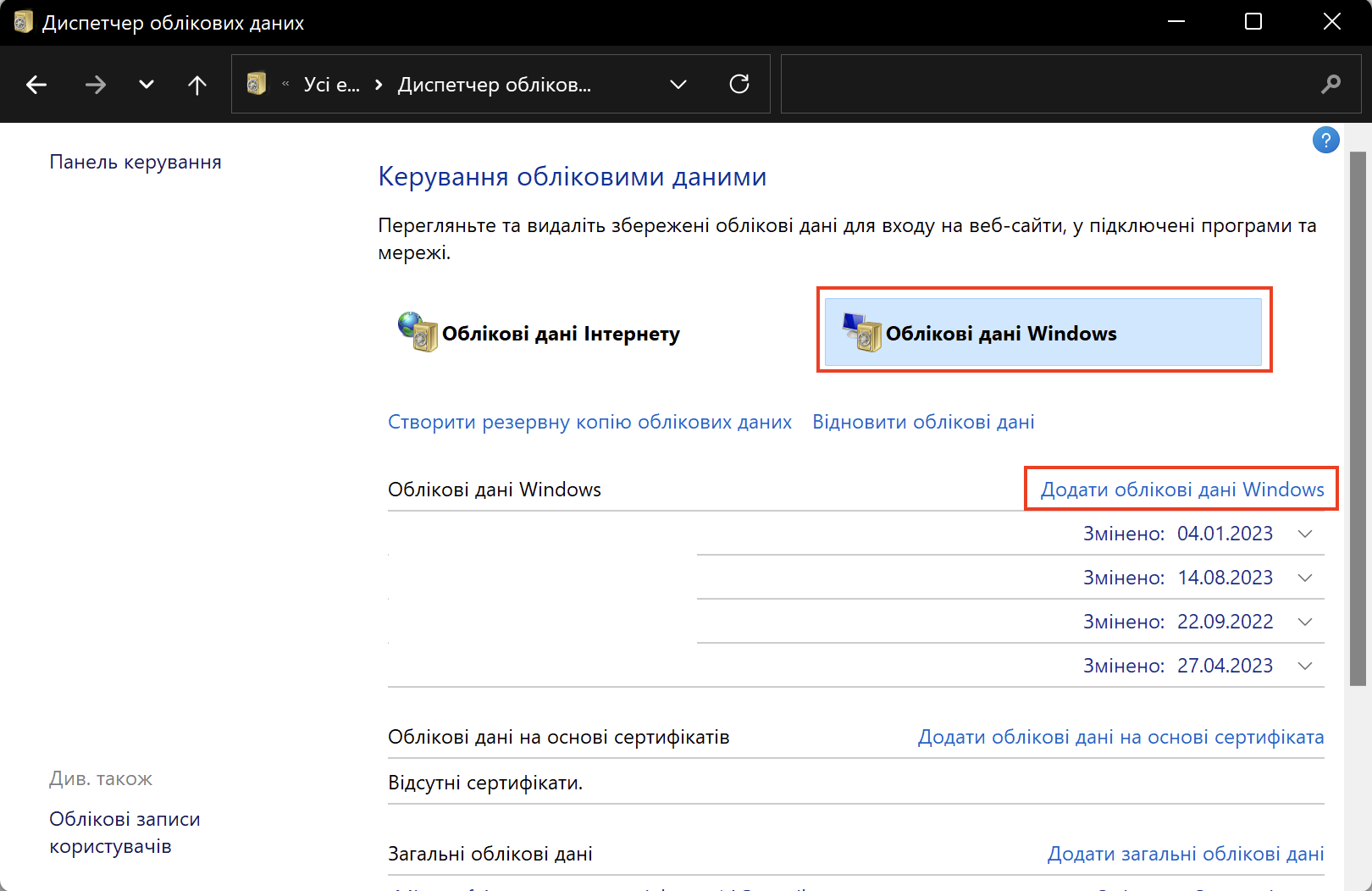Expand the address bar history dropdown
This screenshot has height=891, width=1372.
678,84
